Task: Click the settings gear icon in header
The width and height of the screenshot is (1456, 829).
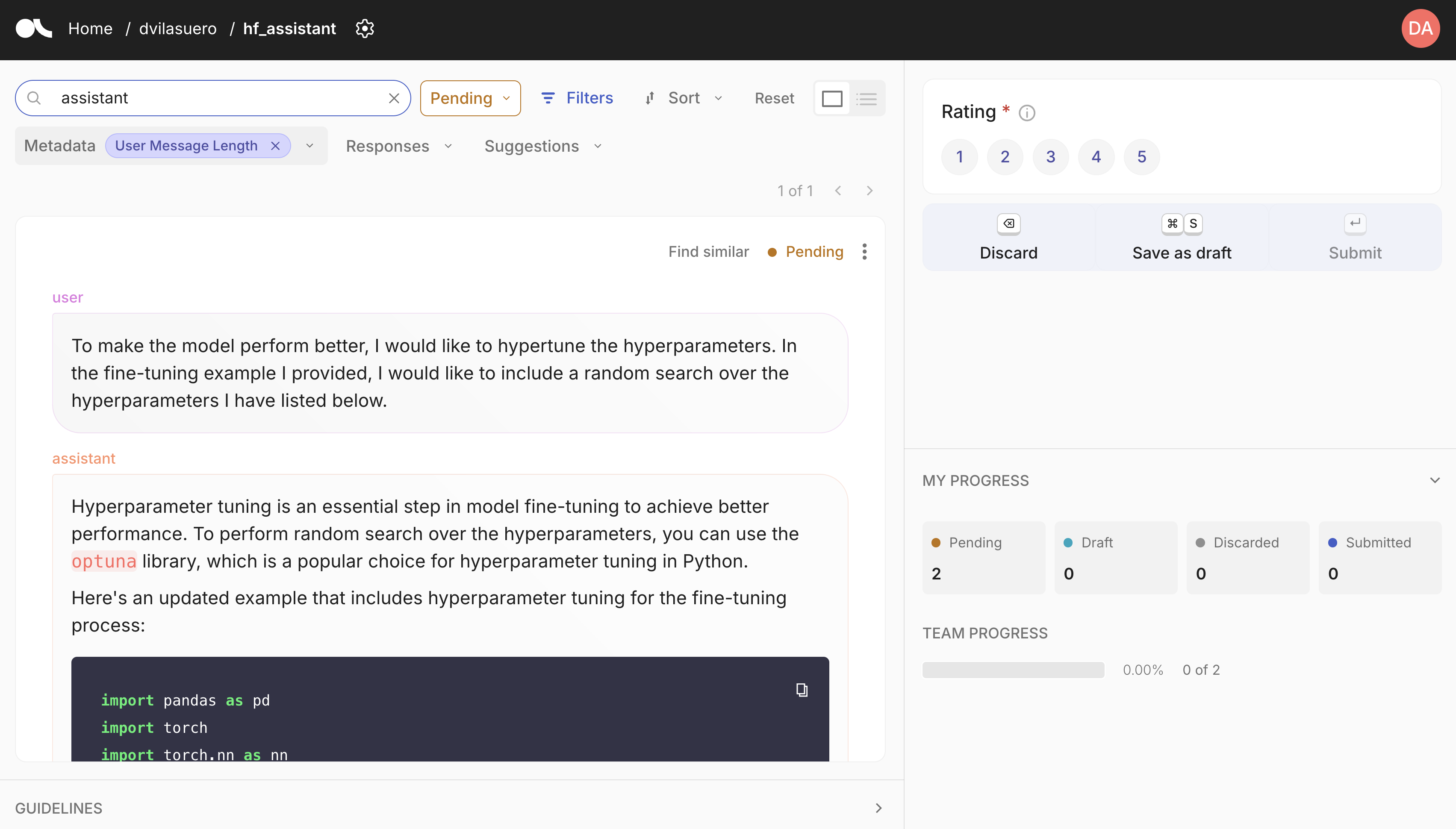Action: coord(364,28)
